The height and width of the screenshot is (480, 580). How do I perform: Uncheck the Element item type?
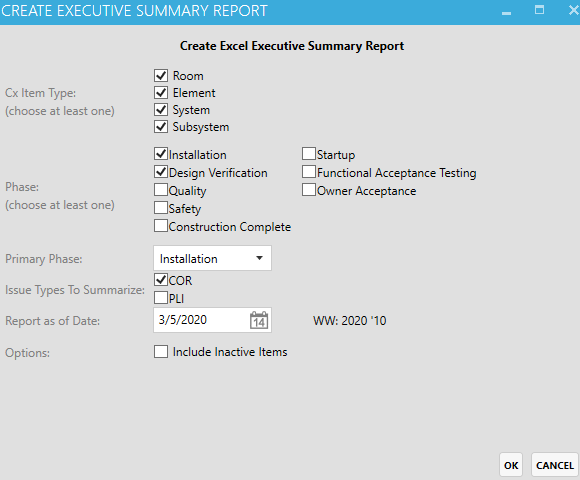tap(161, 92)
